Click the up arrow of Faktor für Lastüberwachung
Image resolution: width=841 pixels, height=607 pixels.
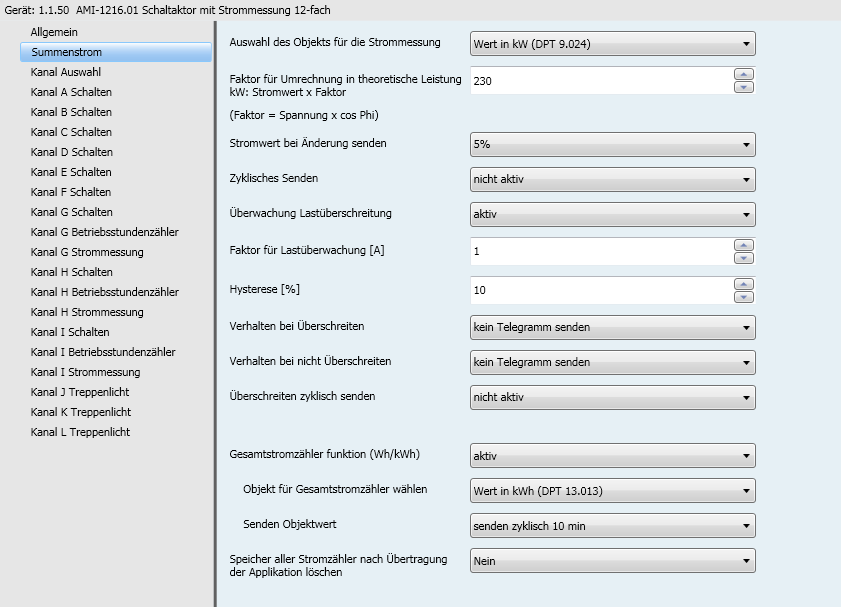[743, 245]
